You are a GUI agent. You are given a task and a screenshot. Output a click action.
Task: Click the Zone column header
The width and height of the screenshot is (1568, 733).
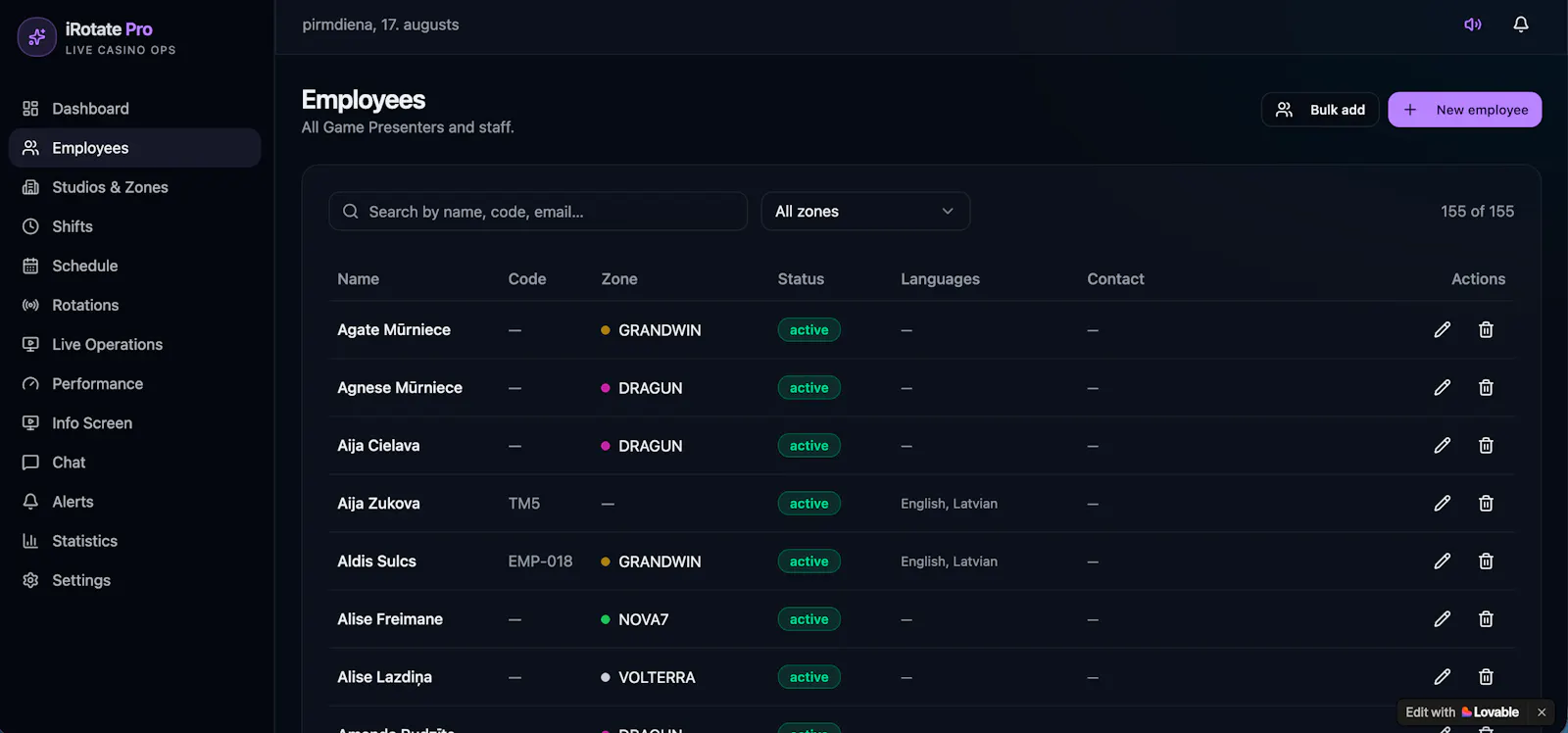tap(619, 279)
